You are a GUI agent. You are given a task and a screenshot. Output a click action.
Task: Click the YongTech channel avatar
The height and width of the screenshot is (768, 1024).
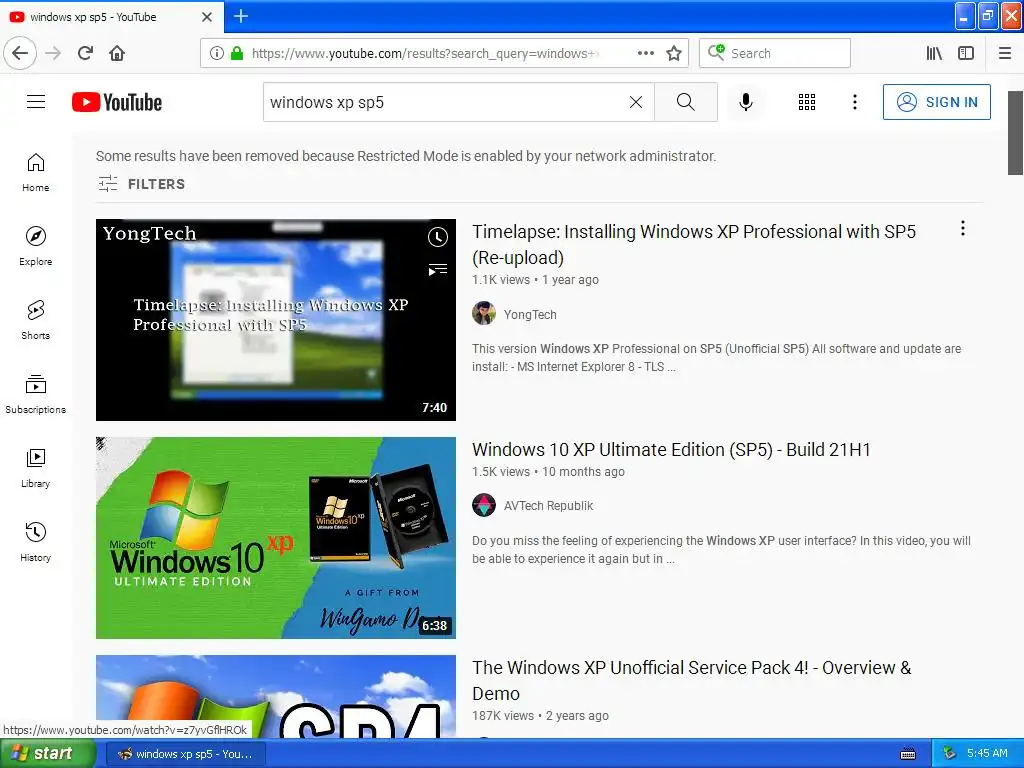tap(484, 313)
